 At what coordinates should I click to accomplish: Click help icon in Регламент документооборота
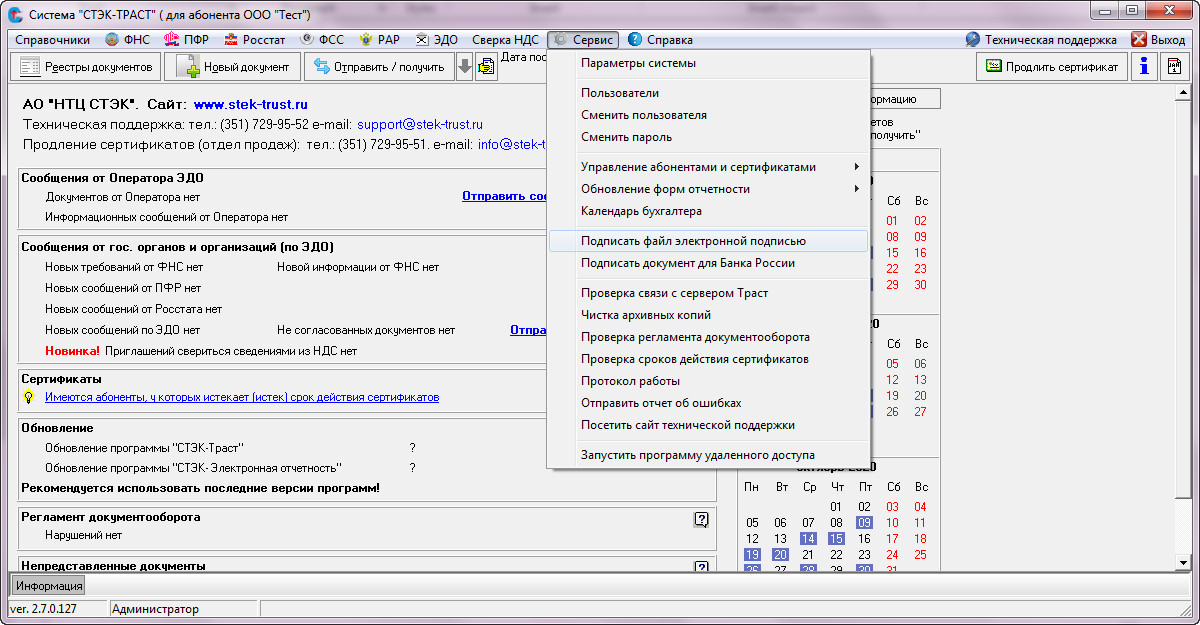[701, 519]
